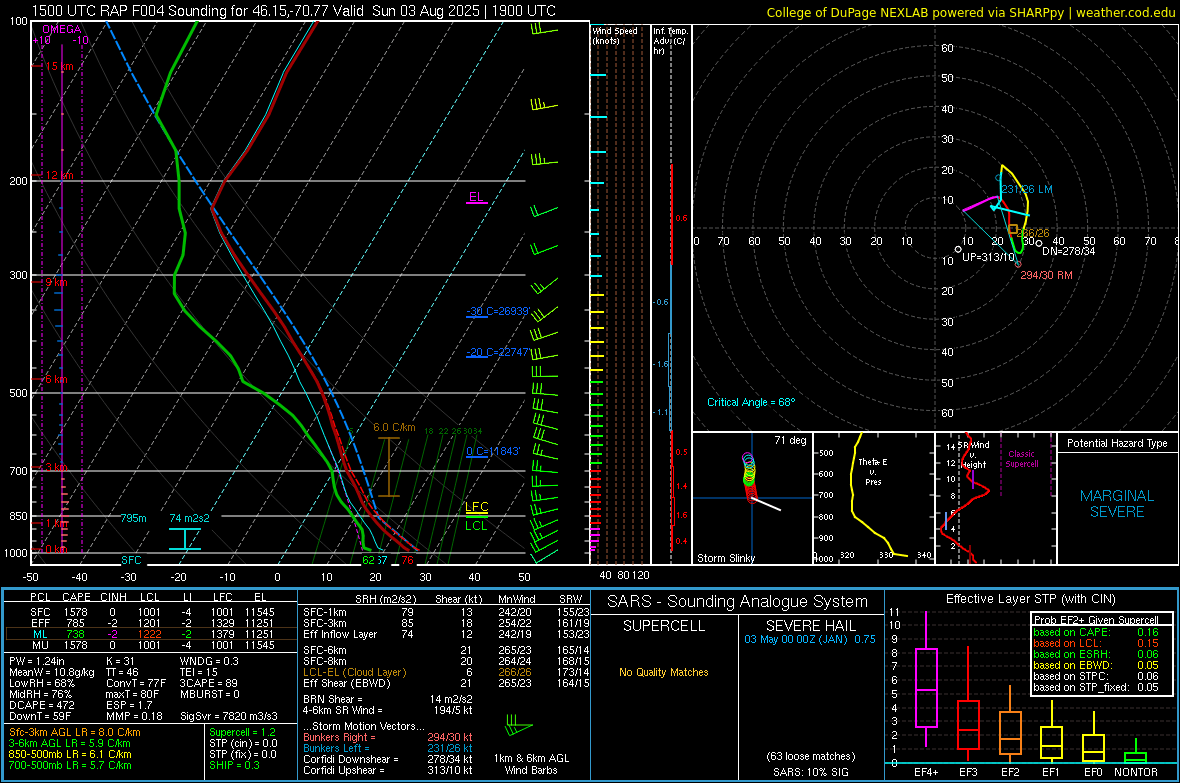Click the PW = 1.24in value
This screenshot has height=783, width=1180.
tap(37, 661)
